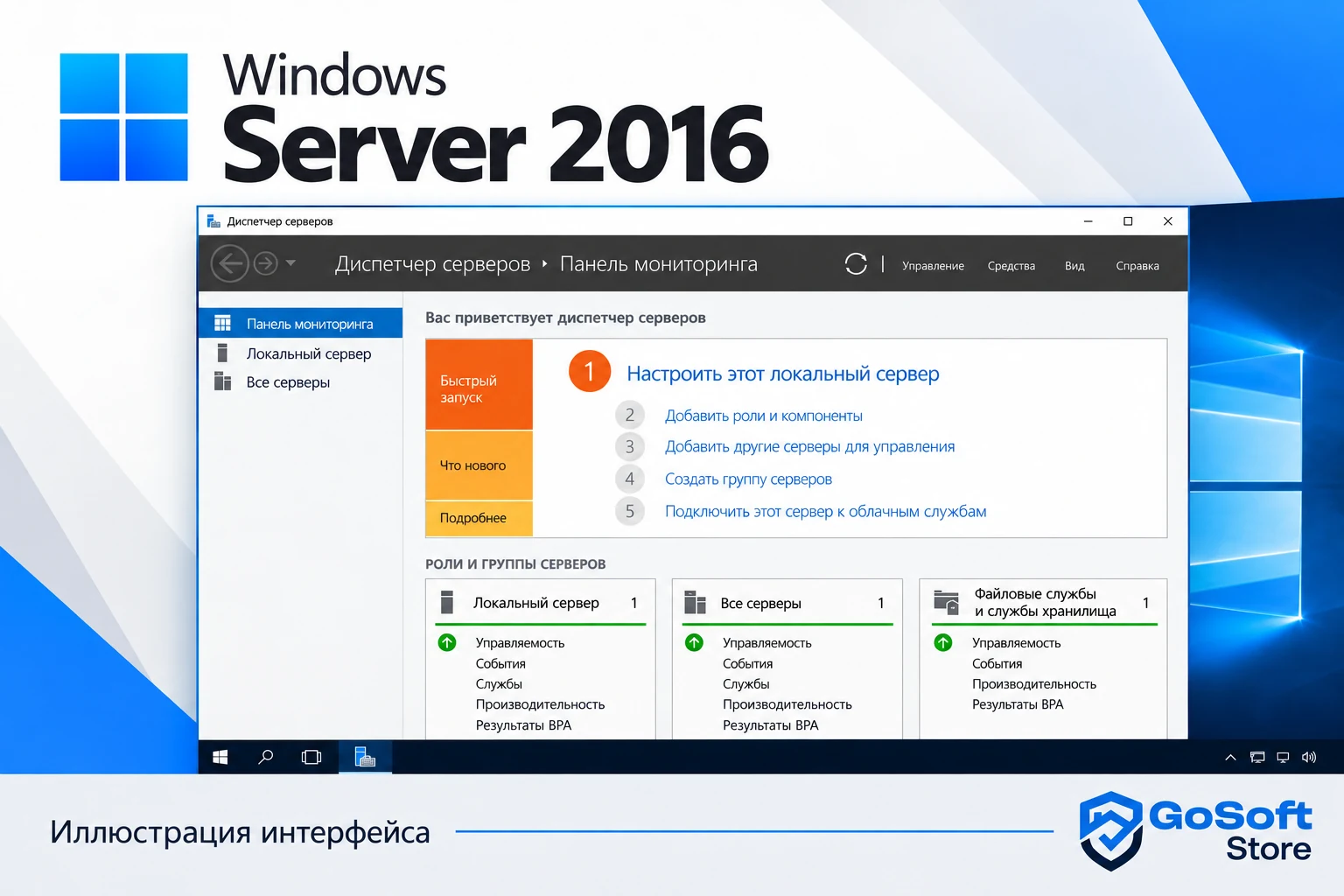Click step 4 circle icon

click(x=629, y=479)
